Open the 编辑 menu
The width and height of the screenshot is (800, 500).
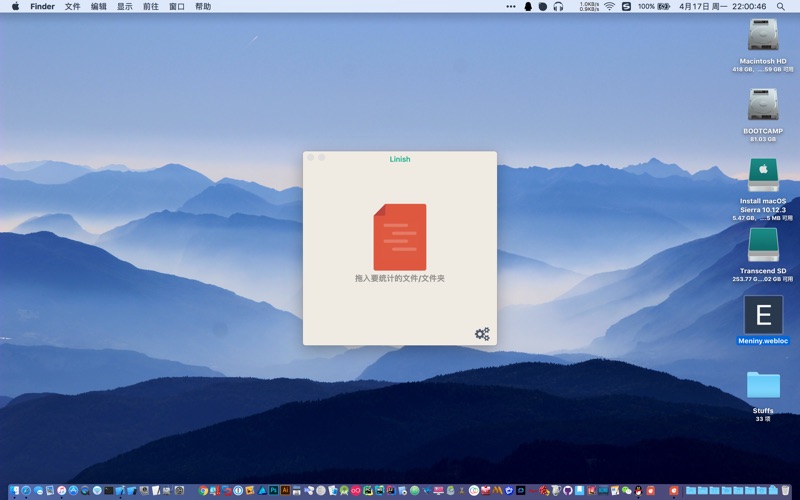(x=98, y=6)
